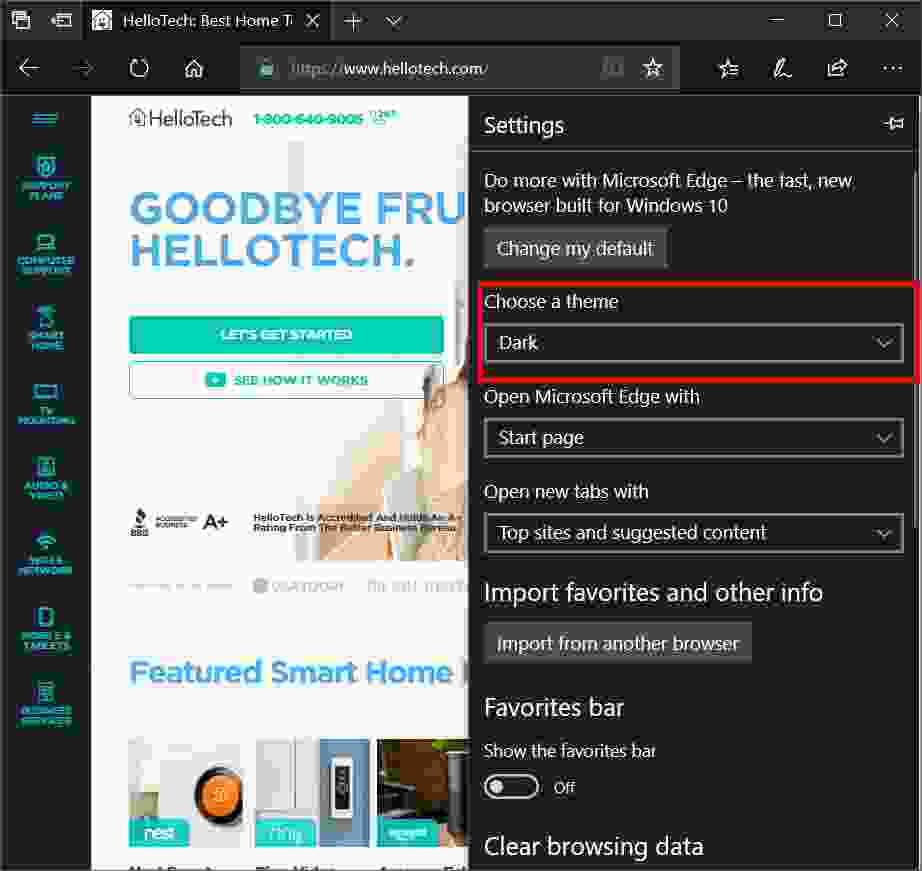
Task: Open the reading view icon in the address bar
Action: click(x=613, y=68)
